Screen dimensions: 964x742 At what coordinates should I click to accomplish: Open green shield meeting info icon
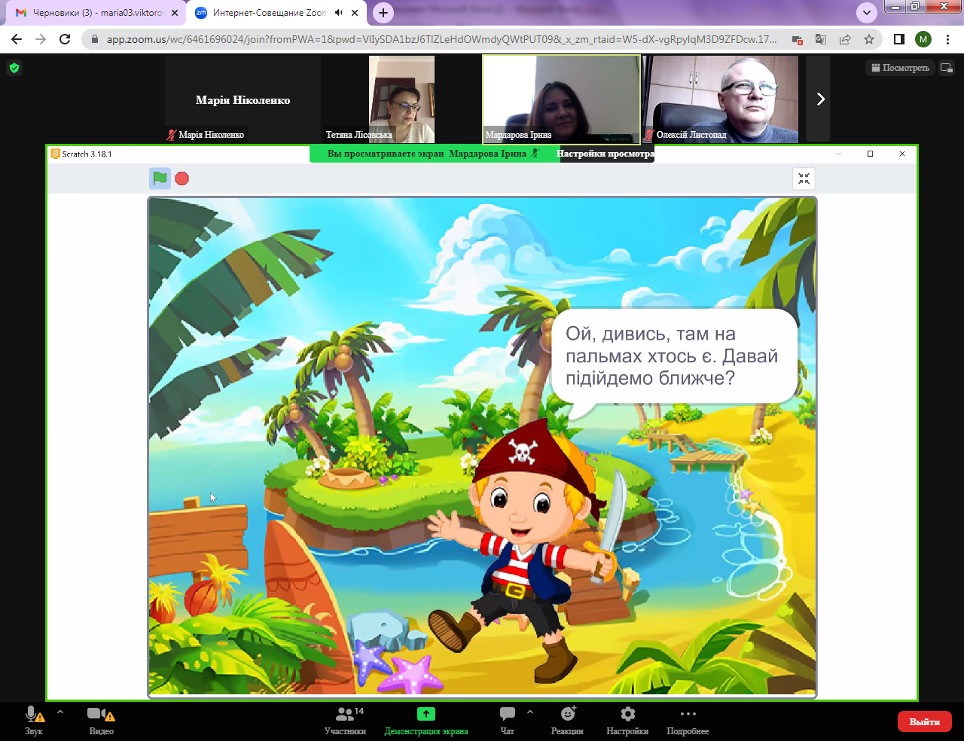click(x=15, y=68)
